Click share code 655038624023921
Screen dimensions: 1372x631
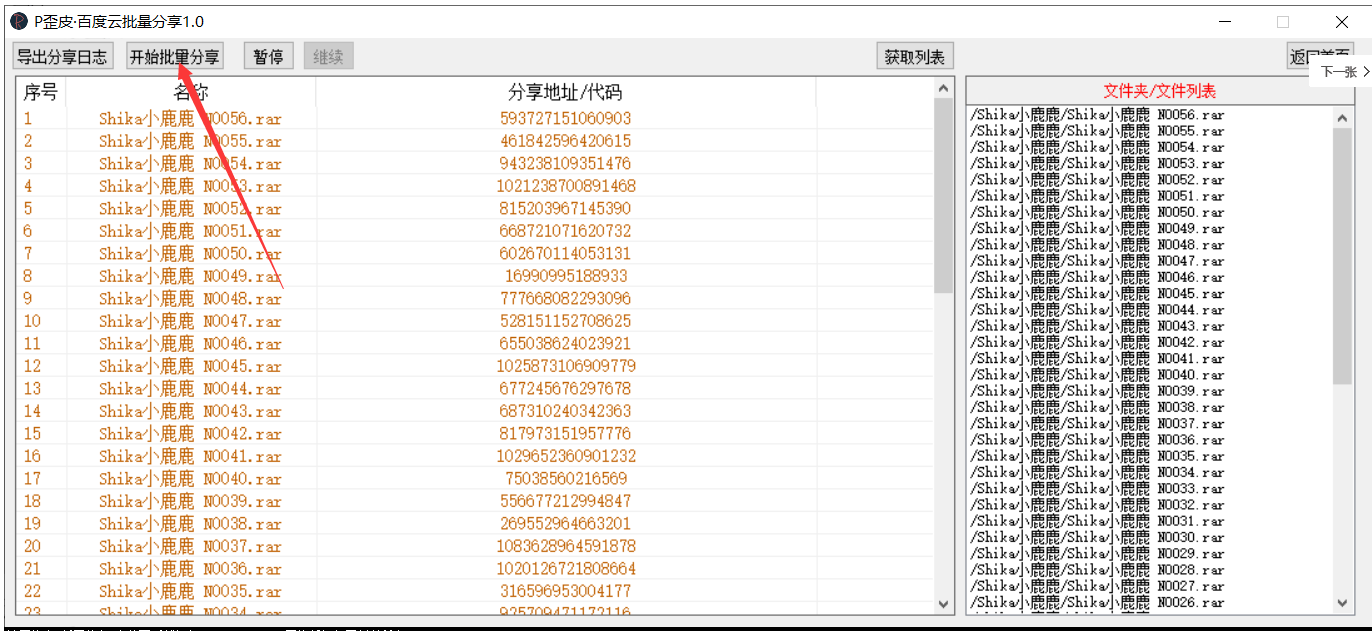coord(565,344)
